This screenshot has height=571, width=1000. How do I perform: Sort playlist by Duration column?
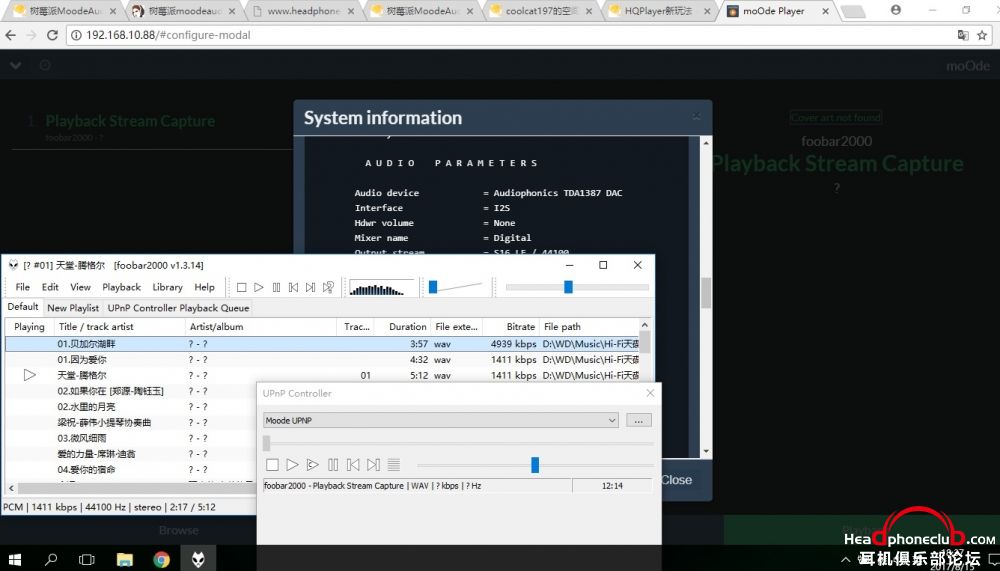coord(402,327)
